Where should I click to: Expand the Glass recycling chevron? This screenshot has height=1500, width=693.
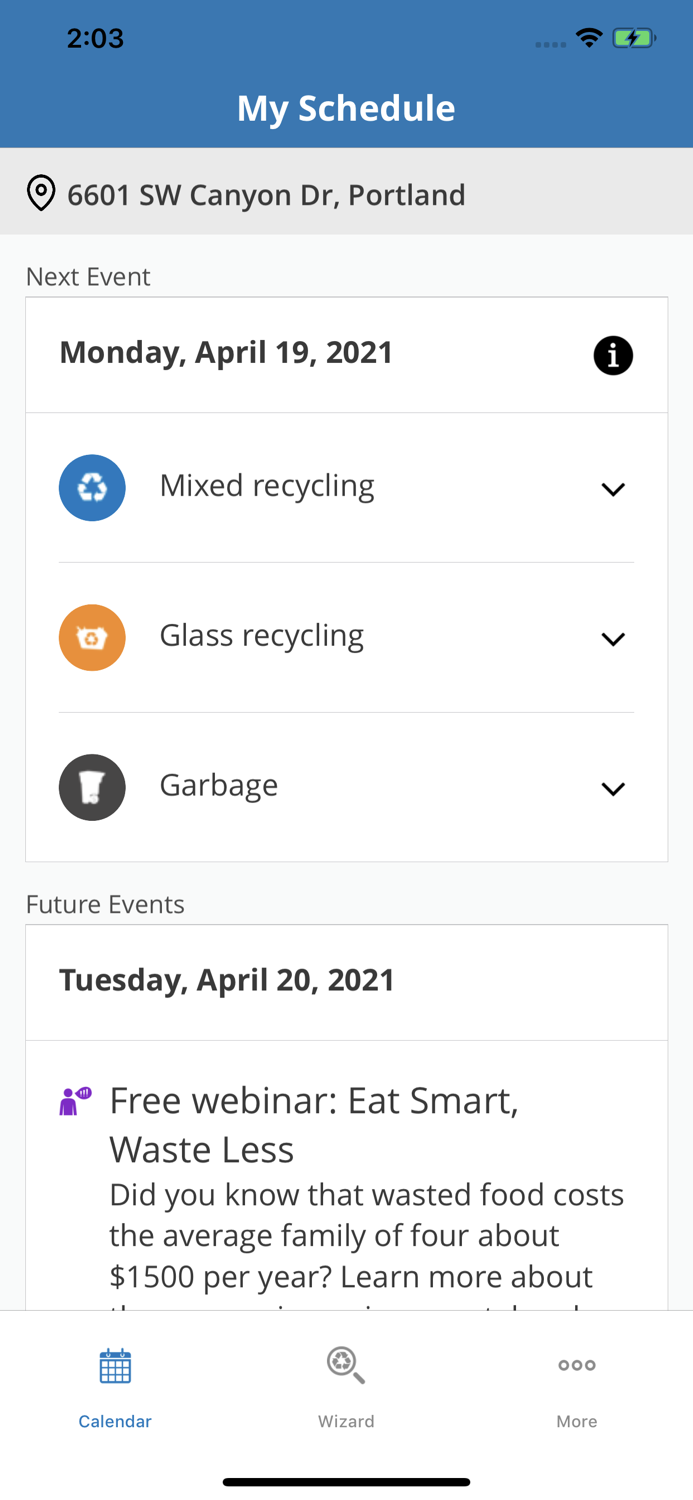pyautogui.click(x=613, y=638)
